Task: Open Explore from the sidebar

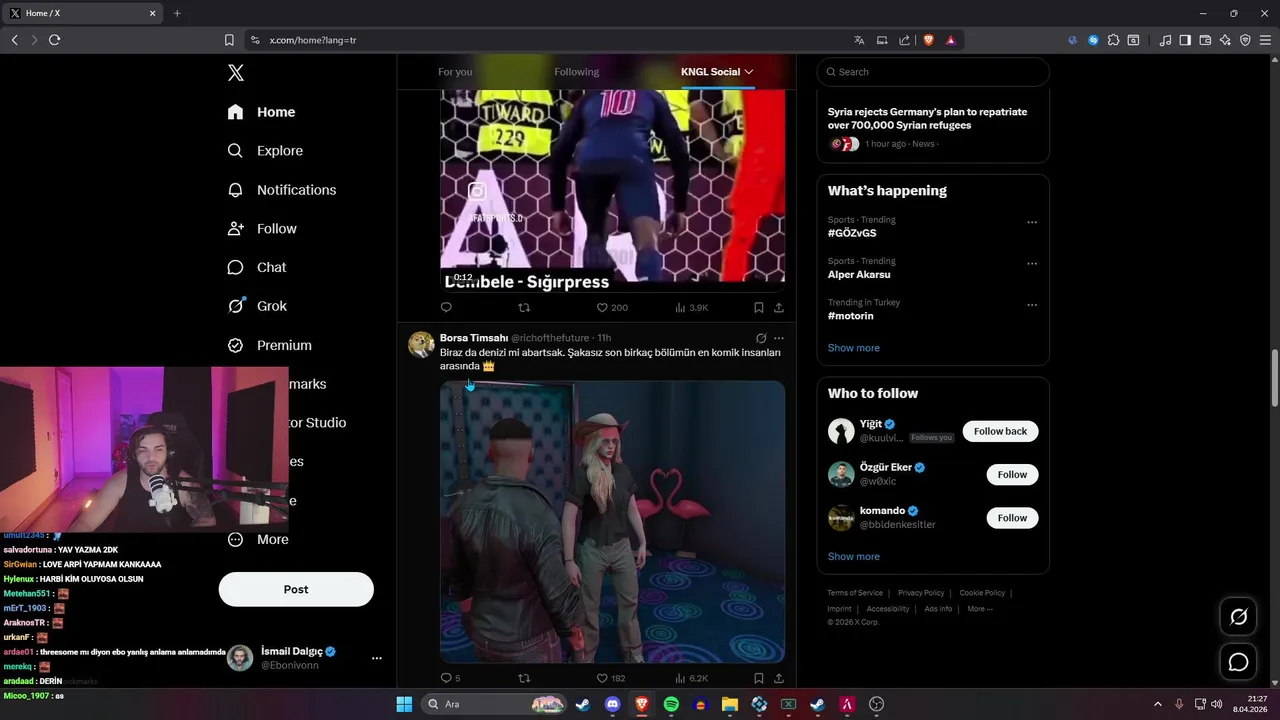Action: tap(265, 151)
